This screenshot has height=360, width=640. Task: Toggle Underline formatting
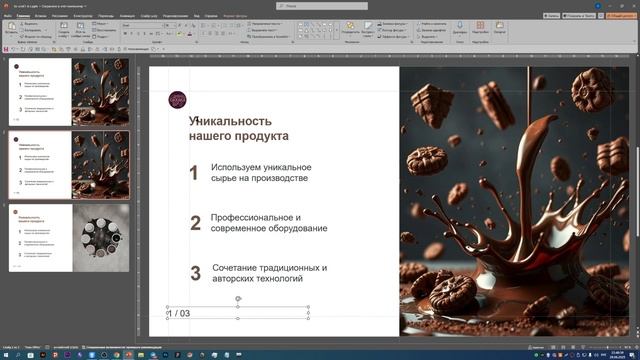tap(138, 33)
